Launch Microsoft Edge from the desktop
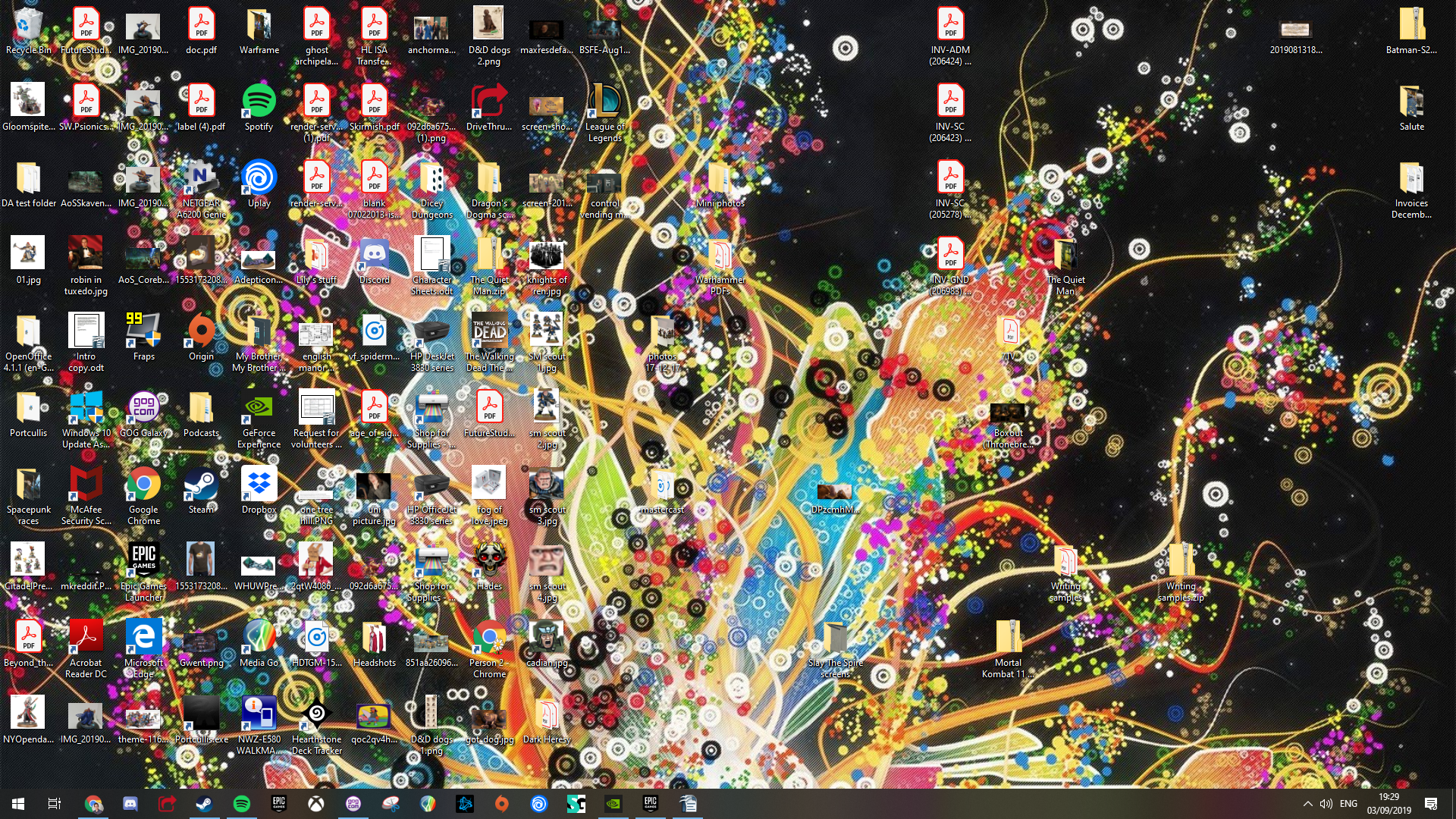 tap(143, 649)
